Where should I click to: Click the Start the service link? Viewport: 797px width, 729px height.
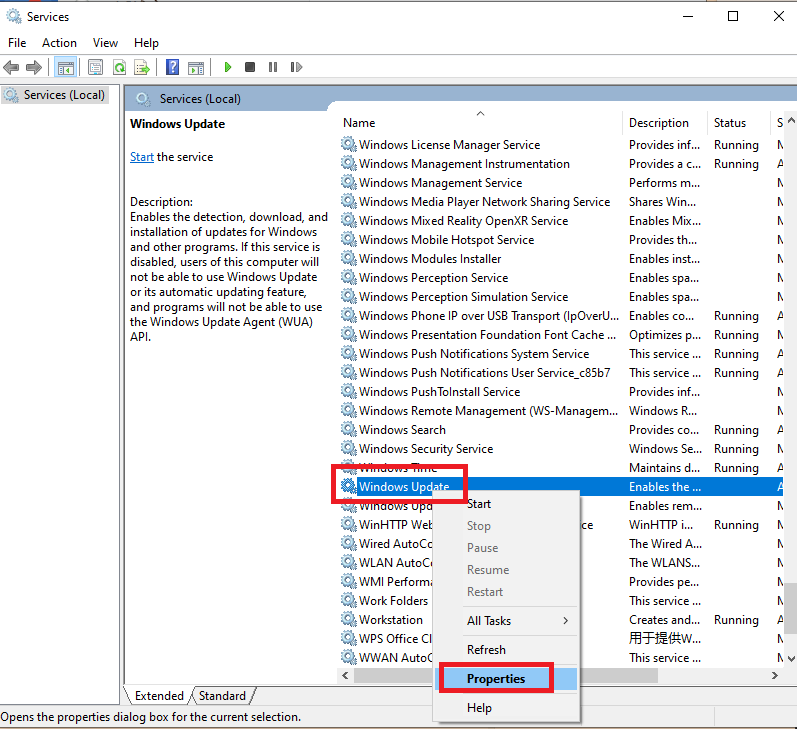coord(141,157)
